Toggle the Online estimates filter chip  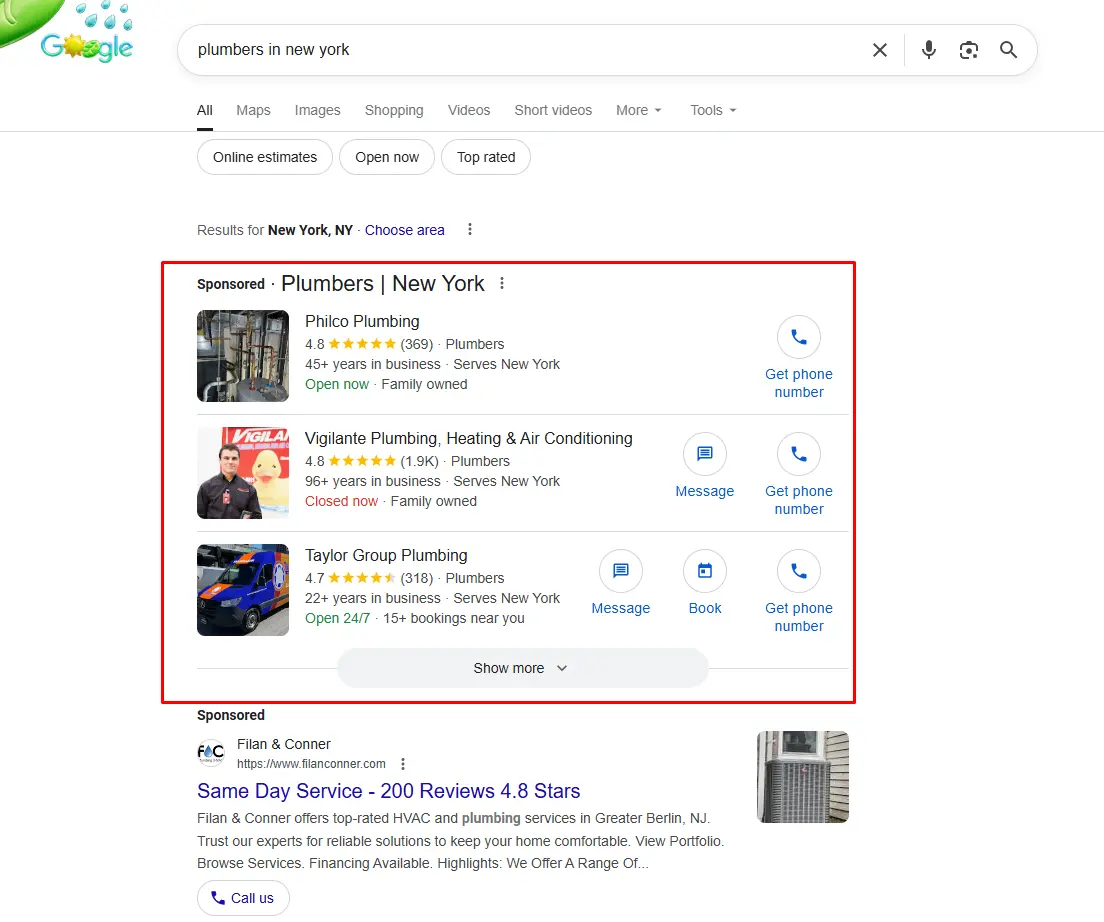265,157
